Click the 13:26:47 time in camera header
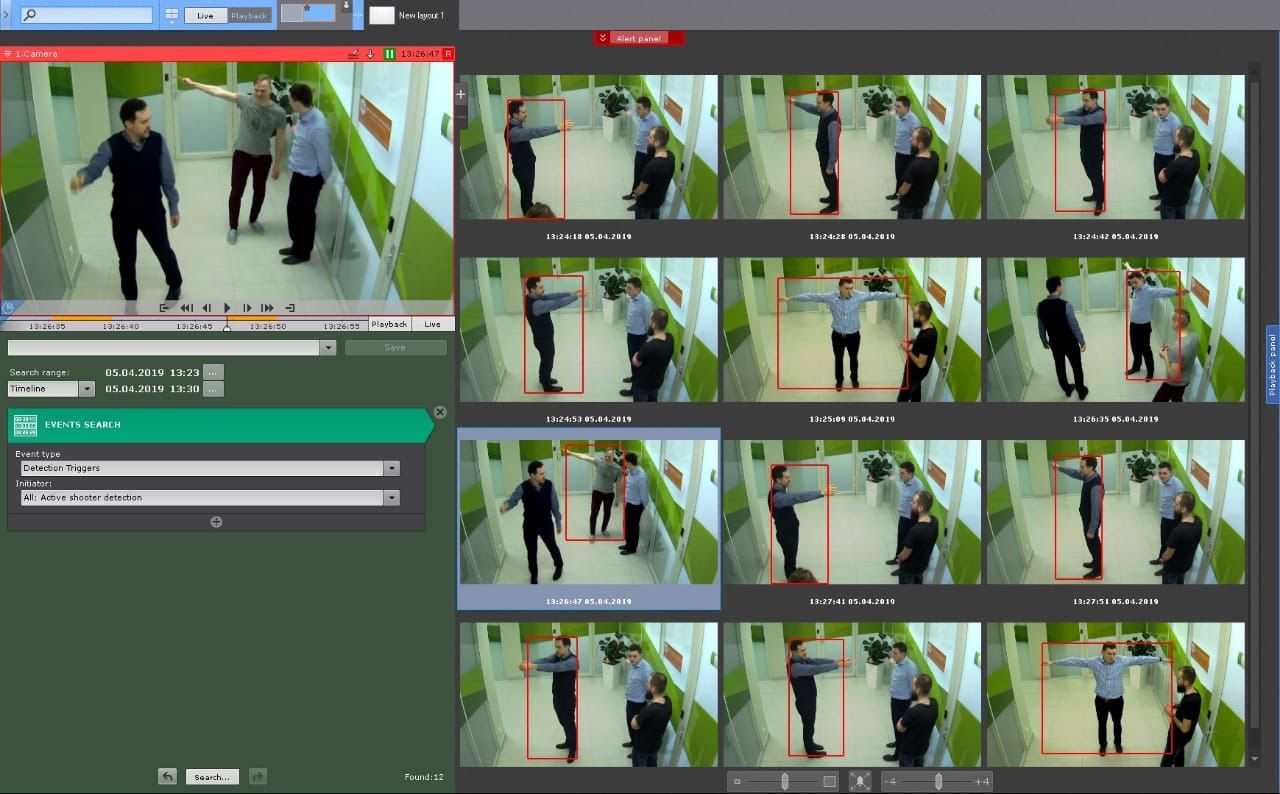Viewport: 1280px width, 794px height. [x=420, y=53]
